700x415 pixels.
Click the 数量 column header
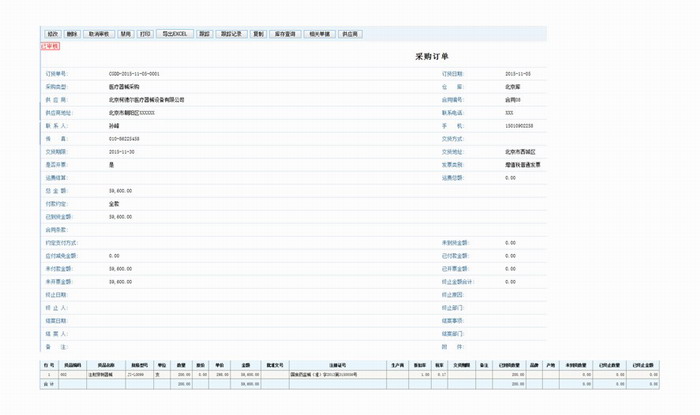[x=182, y=365]
